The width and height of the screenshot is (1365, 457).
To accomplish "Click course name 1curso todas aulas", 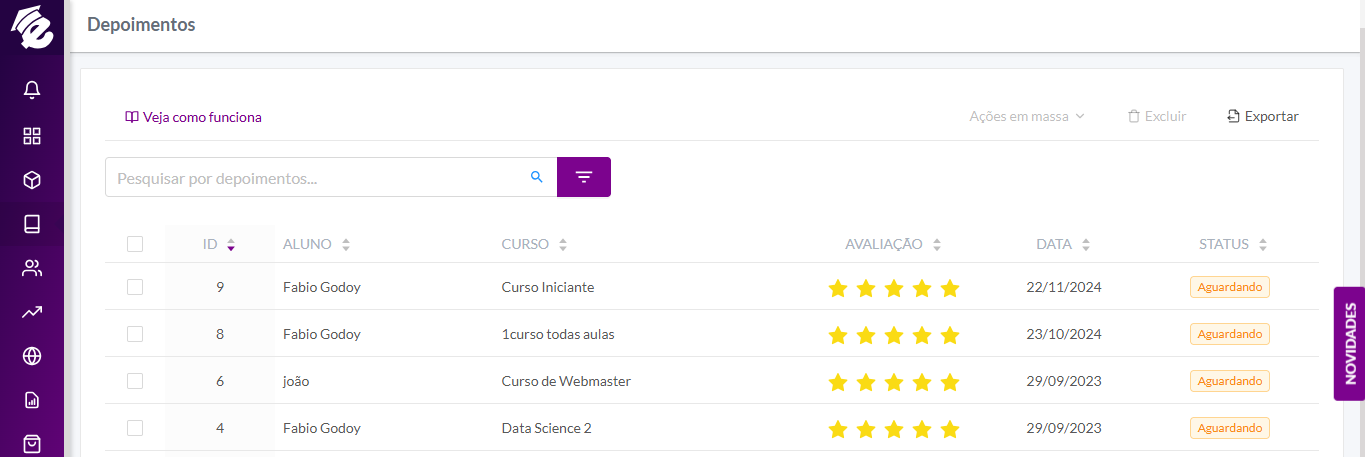I will [x=558, y=334].
